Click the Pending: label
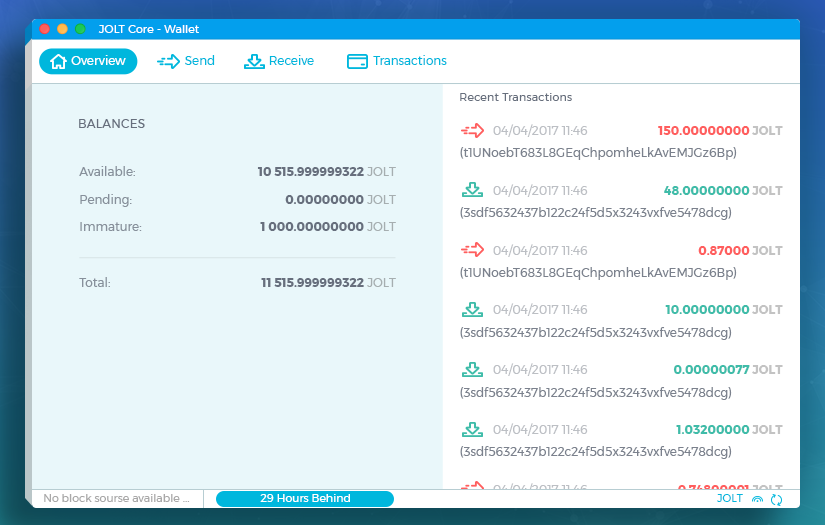Viewport: 825px width, 525px height. point(106,199)
